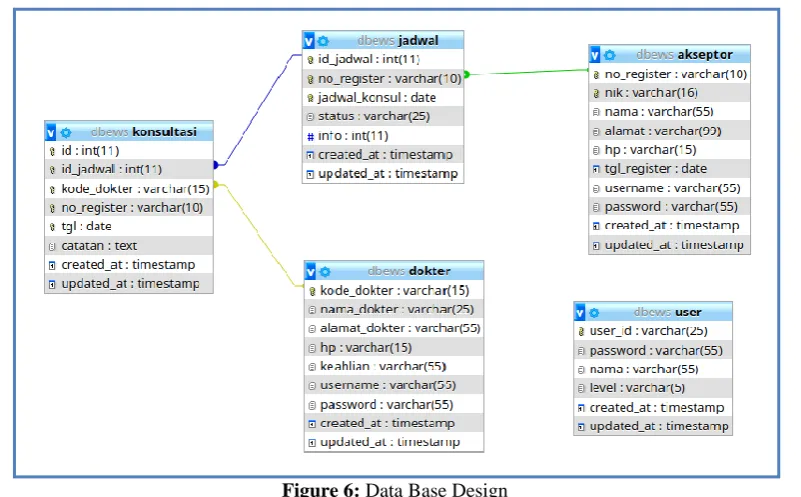Click the date icon beside tgl_register
Viewport: 801px width, 497px height.
pyautogui.click(x=596, y=169)
